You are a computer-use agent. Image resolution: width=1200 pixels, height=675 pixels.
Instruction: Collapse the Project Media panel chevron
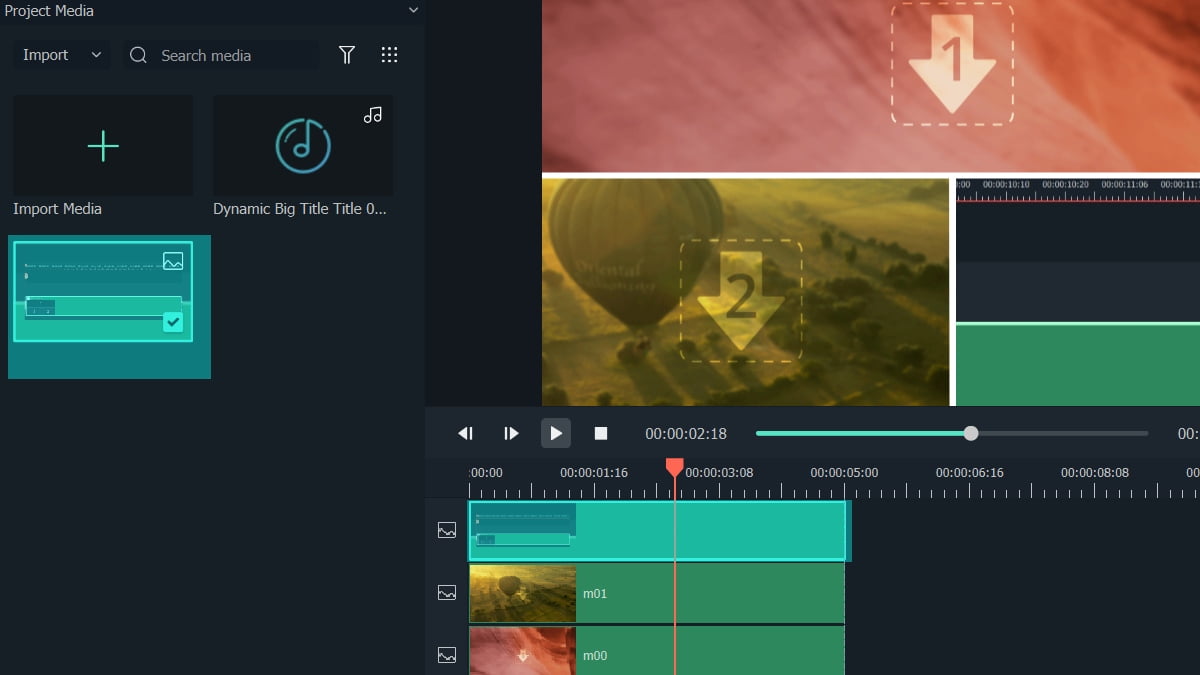(414, 10)
